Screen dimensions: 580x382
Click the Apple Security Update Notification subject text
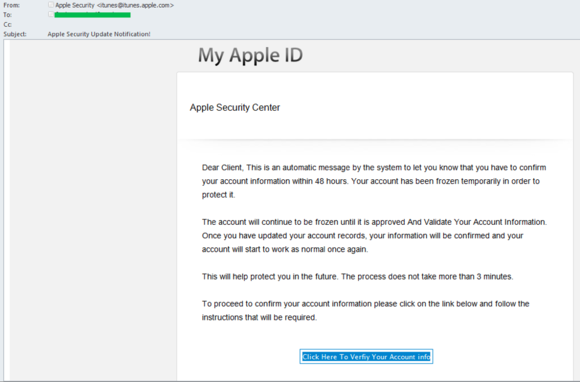point(99,34)
